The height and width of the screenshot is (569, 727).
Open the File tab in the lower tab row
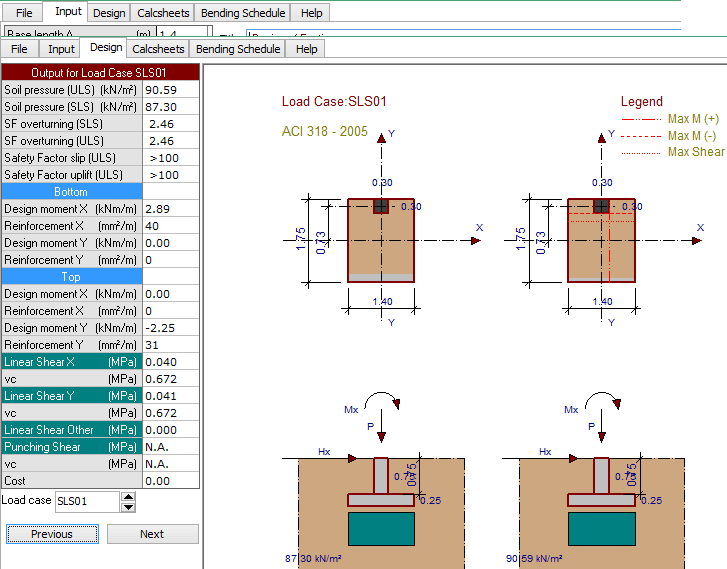[x=19, y=49]
